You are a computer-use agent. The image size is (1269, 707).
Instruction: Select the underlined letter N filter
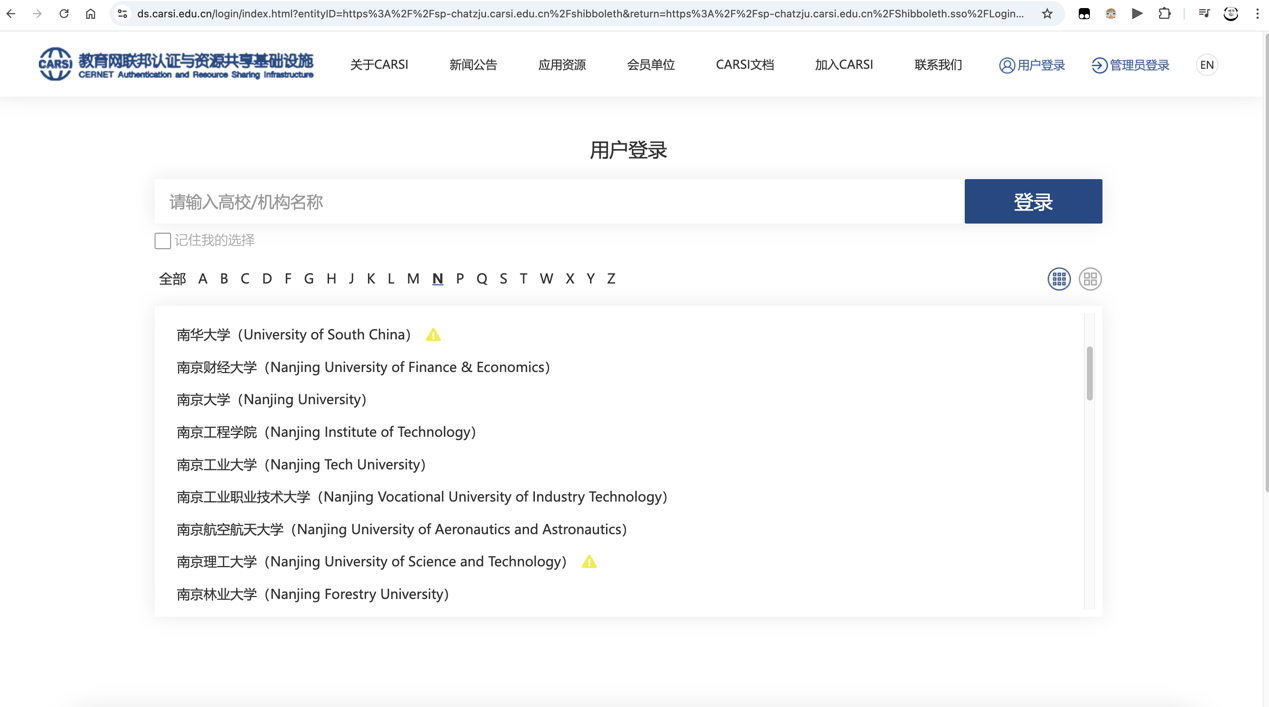tap(438, 279)
